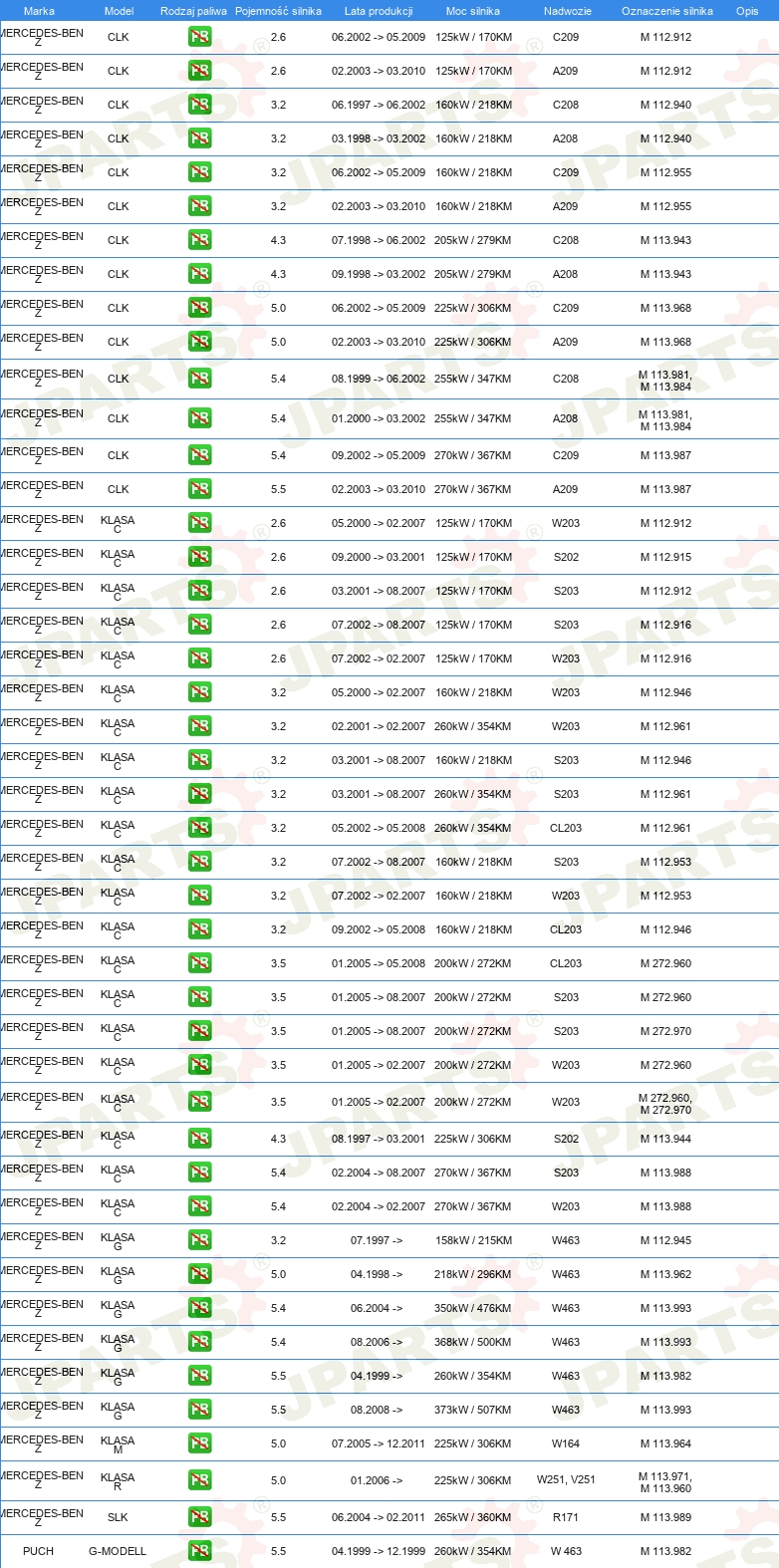779x1568 pixels.
Task: Click the Nadwozie column header
Action: pos(567,11)
